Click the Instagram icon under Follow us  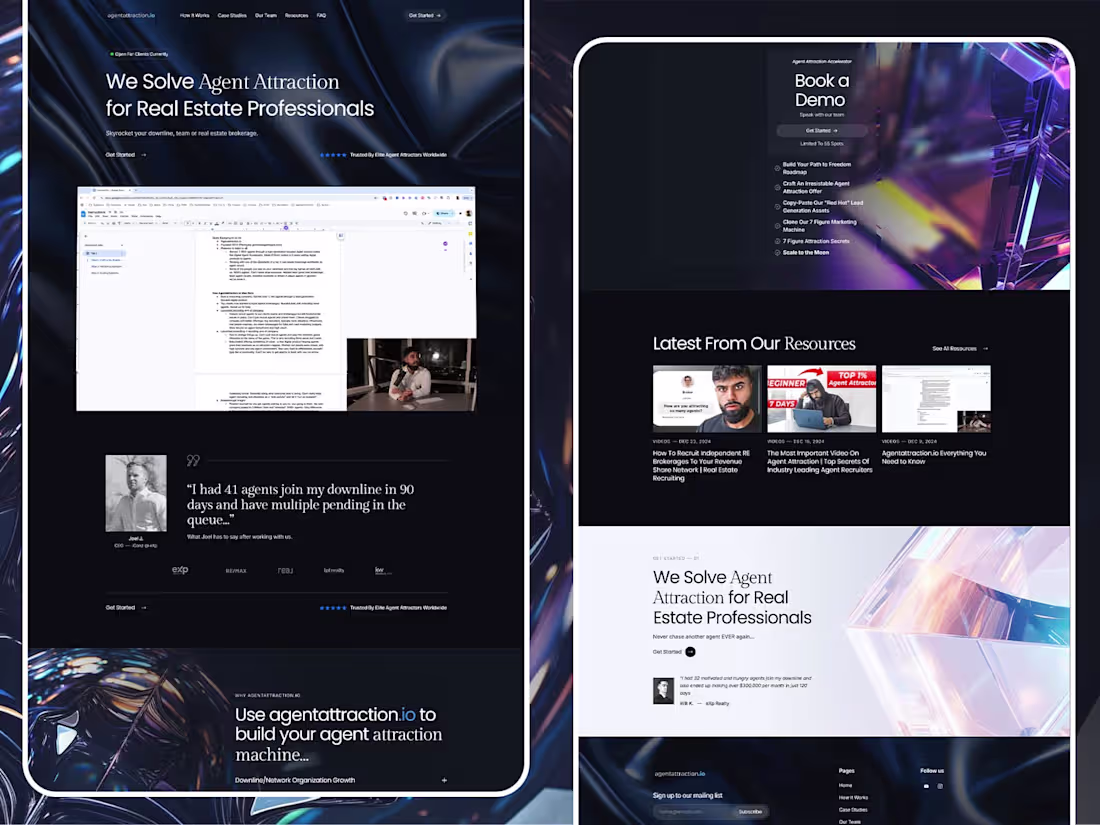click(941, 787)
